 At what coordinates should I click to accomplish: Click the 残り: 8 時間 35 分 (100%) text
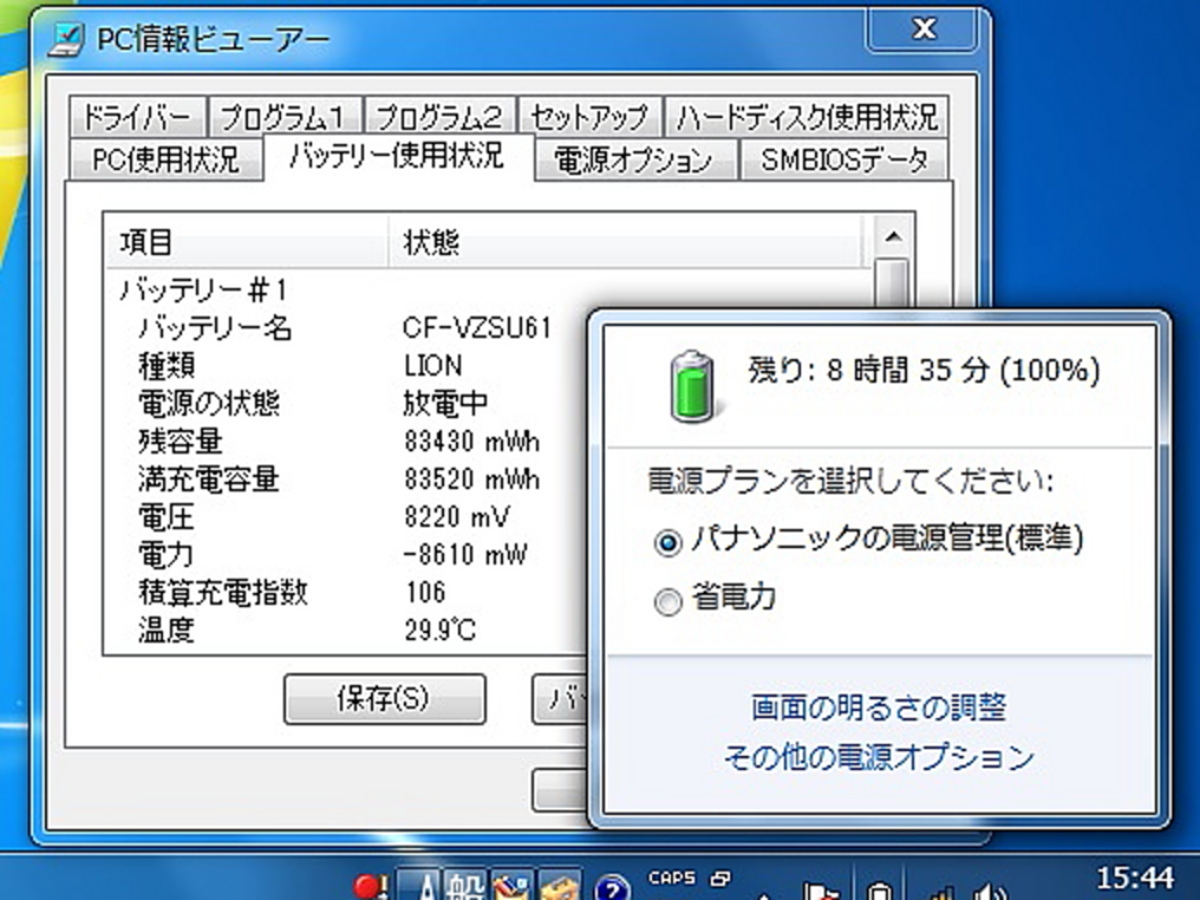(x=924, y=371)
